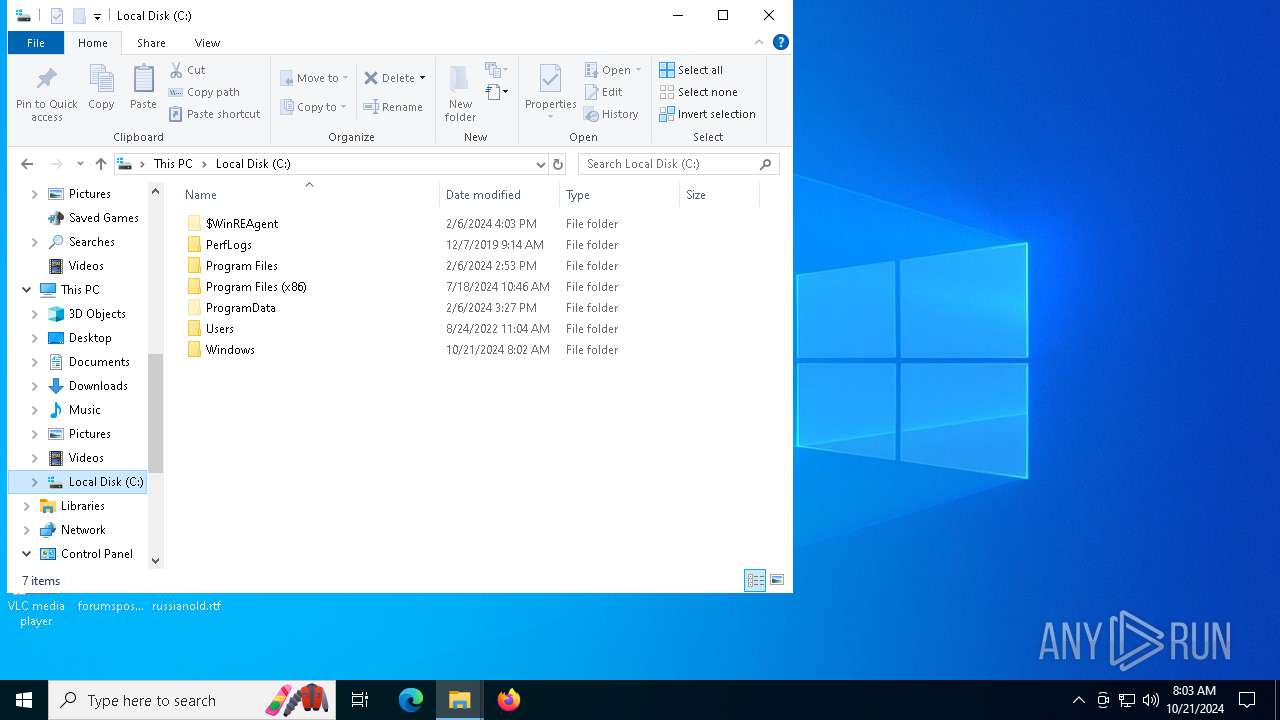1280x720 pixels.
Task: Click Copy path in the ribbon
Action: pyautogui.click(x=204, y=92)
